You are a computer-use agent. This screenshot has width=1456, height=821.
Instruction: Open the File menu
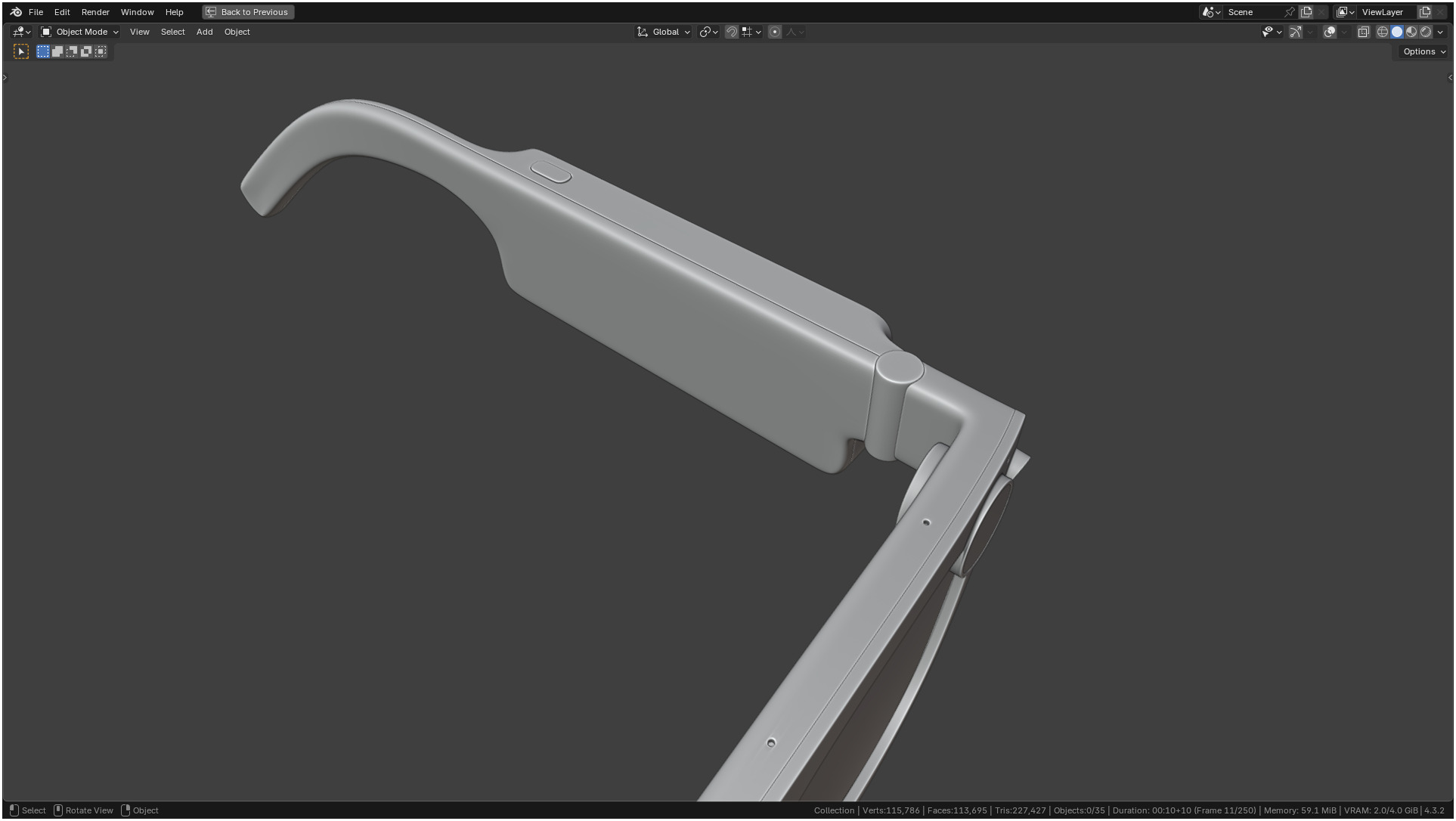36,12
